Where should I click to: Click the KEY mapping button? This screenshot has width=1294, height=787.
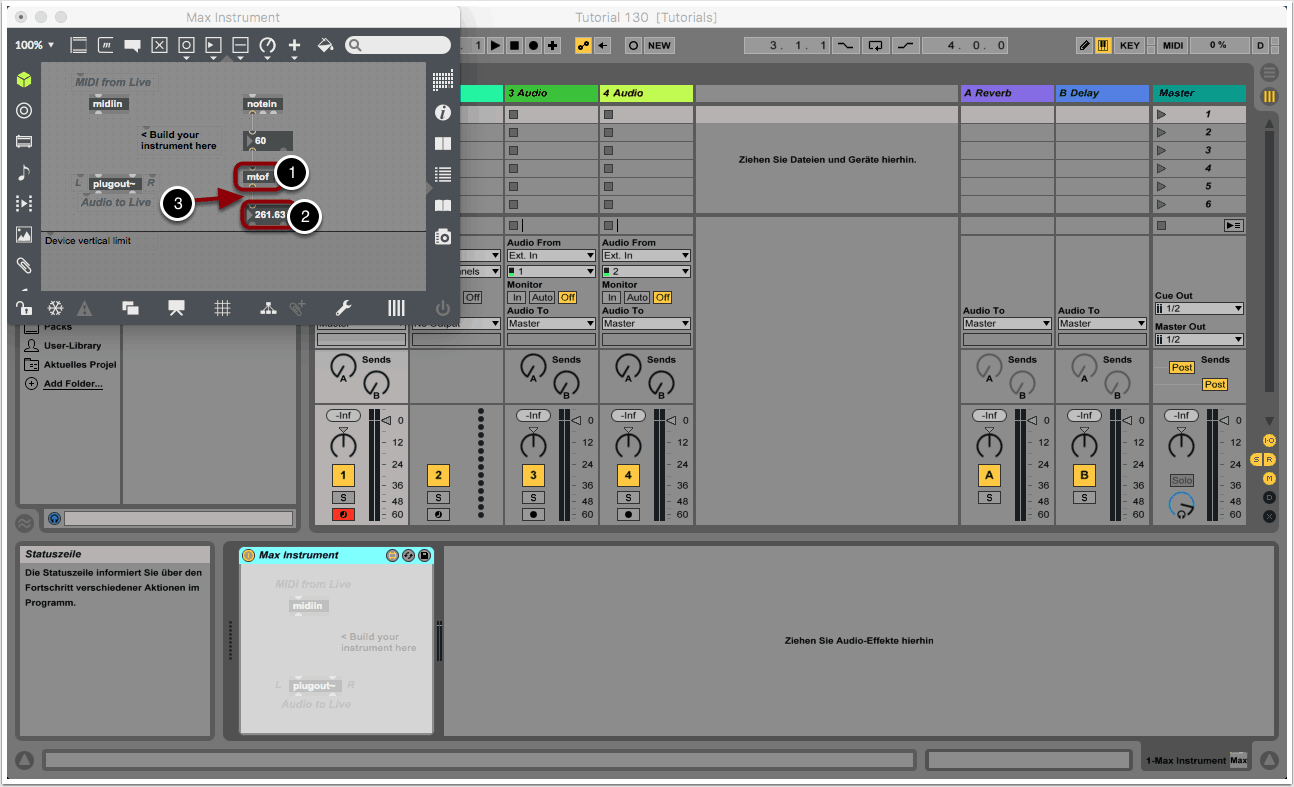pos(1129,46)
